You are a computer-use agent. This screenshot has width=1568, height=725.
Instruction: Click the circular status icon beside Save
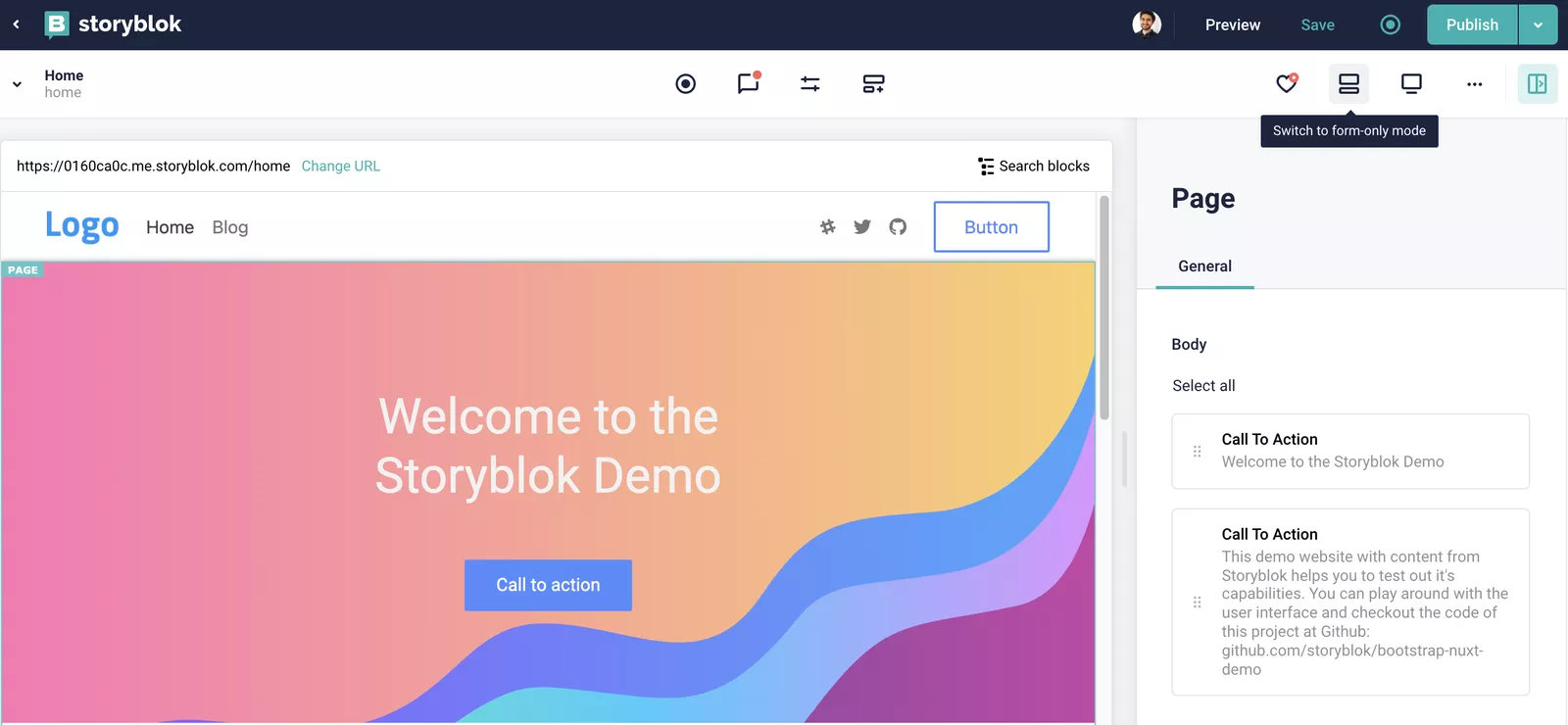coord(1390,24)
